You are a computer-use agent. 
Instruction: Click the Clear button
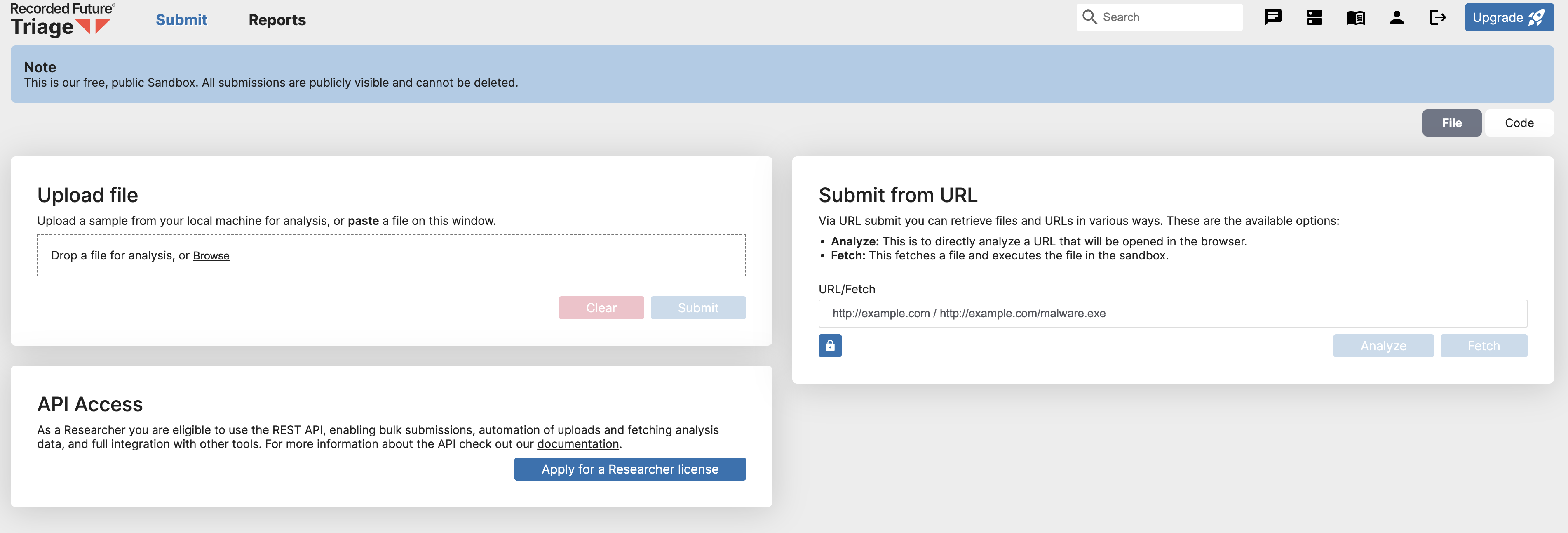click(601, 308)
